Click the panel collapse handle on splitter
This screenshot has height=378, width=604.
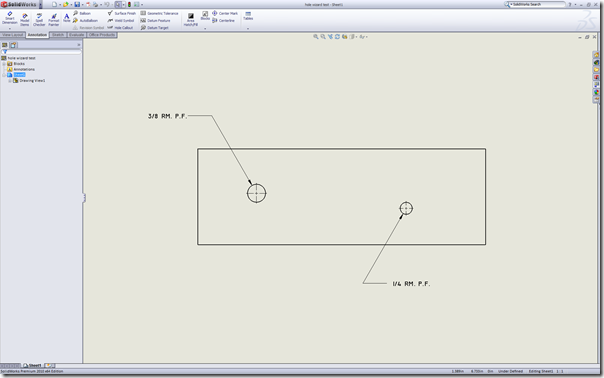[x=84, y=198]
